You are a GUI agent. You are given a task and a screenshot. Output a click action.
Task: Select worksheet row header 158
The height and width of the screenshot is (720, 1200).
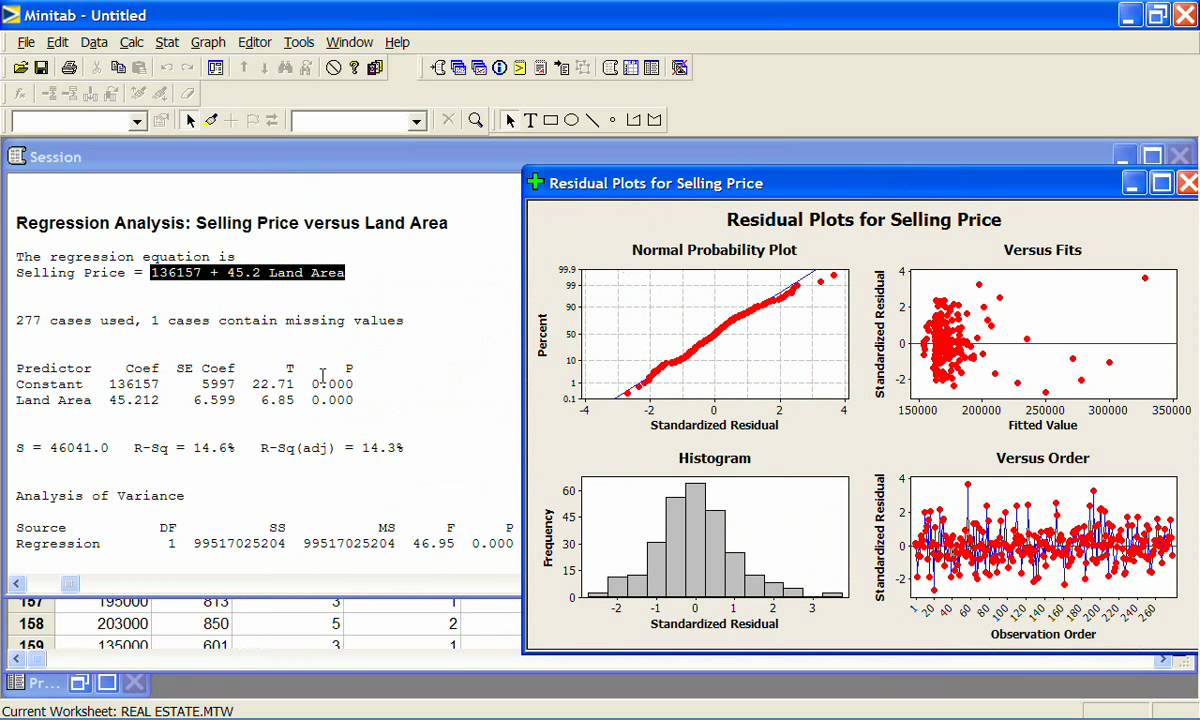31,623
